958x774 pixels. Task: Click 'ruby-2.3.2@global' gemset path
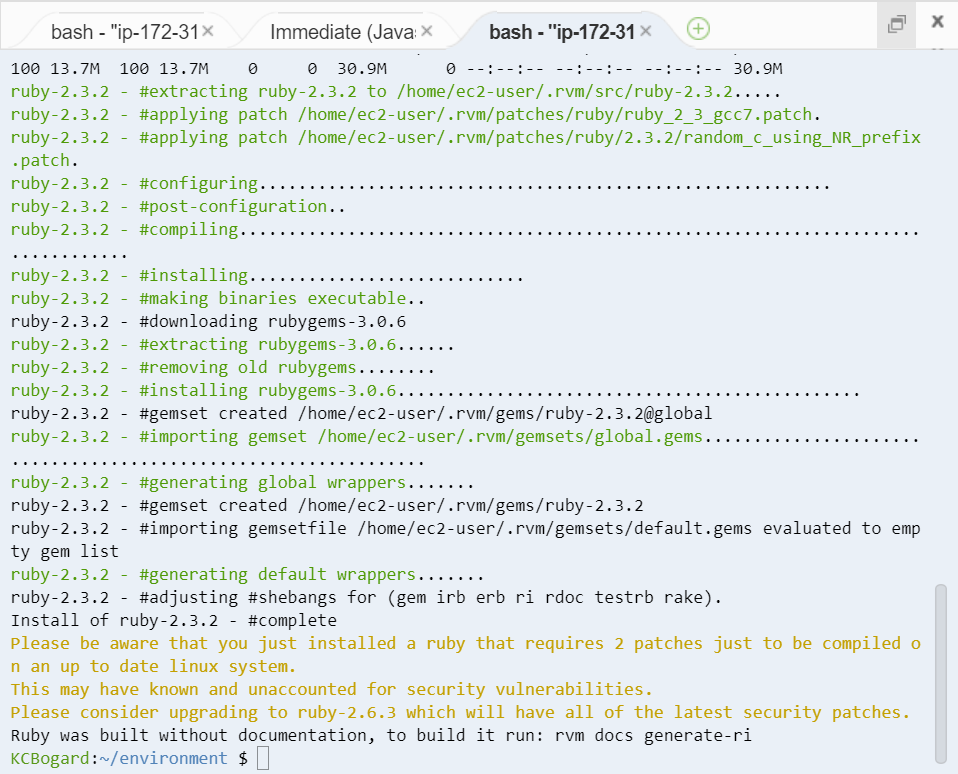[628, 414]
